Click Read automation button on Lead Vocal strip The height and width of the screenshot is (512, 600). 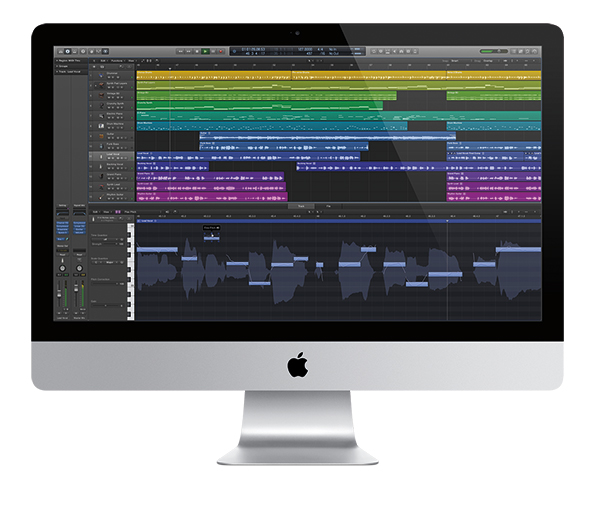coord(62,255)
